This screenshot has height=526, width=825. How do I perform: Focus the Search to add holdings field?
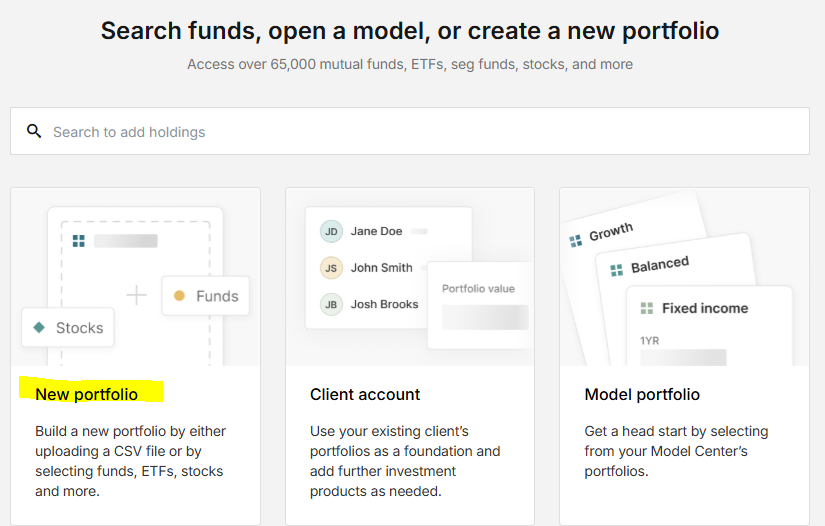410,131
